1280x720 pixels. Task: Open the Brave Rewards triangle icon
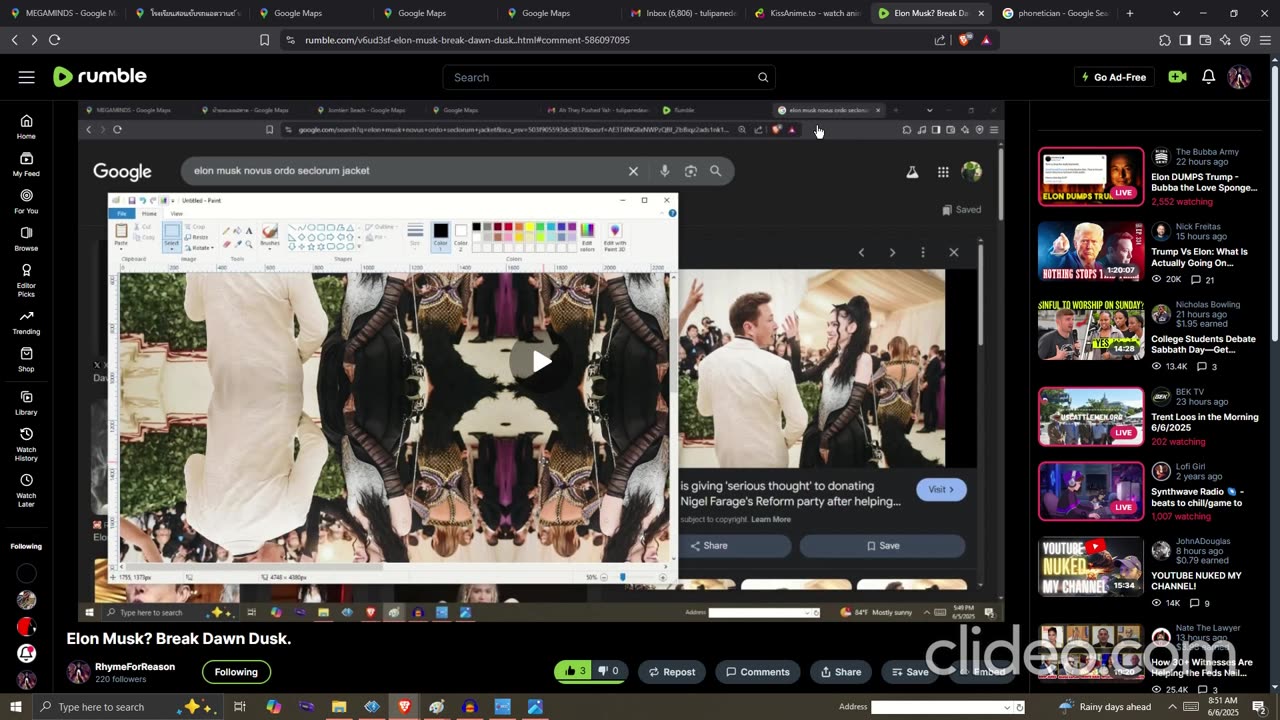point(986,40)
